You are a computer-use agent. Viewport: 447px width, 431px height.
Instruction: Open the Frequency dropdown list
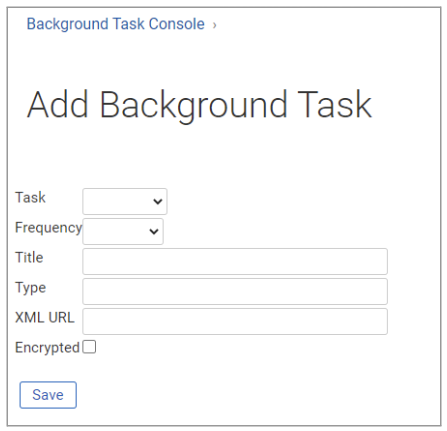(123, 231)
